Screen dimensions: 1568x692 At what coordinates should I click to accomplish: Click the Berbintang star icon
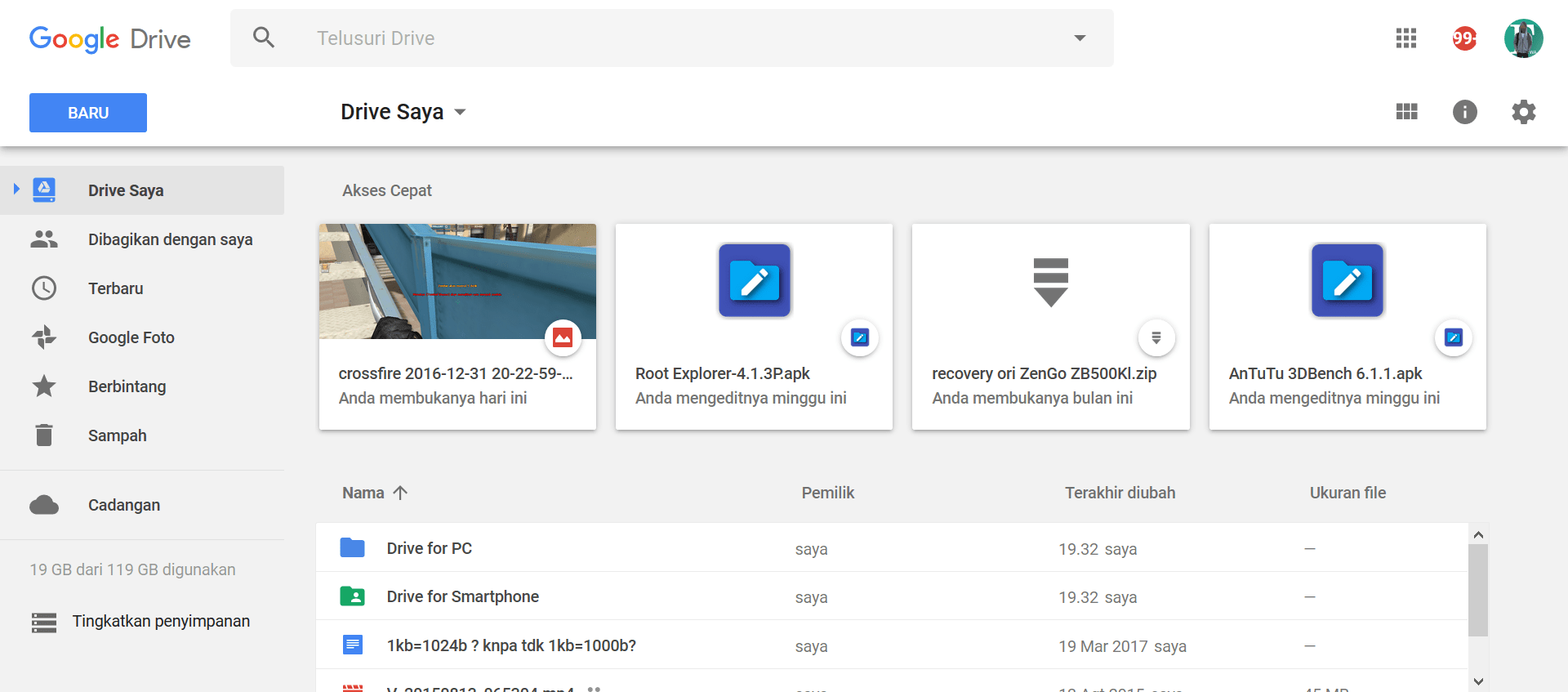(x=44, y=386)
